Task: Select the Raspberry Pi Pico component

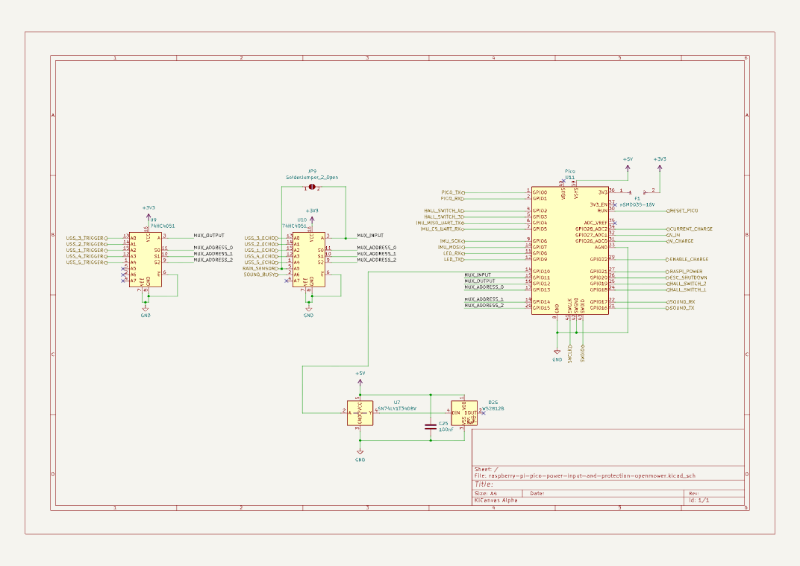Action: click(569, 250)
